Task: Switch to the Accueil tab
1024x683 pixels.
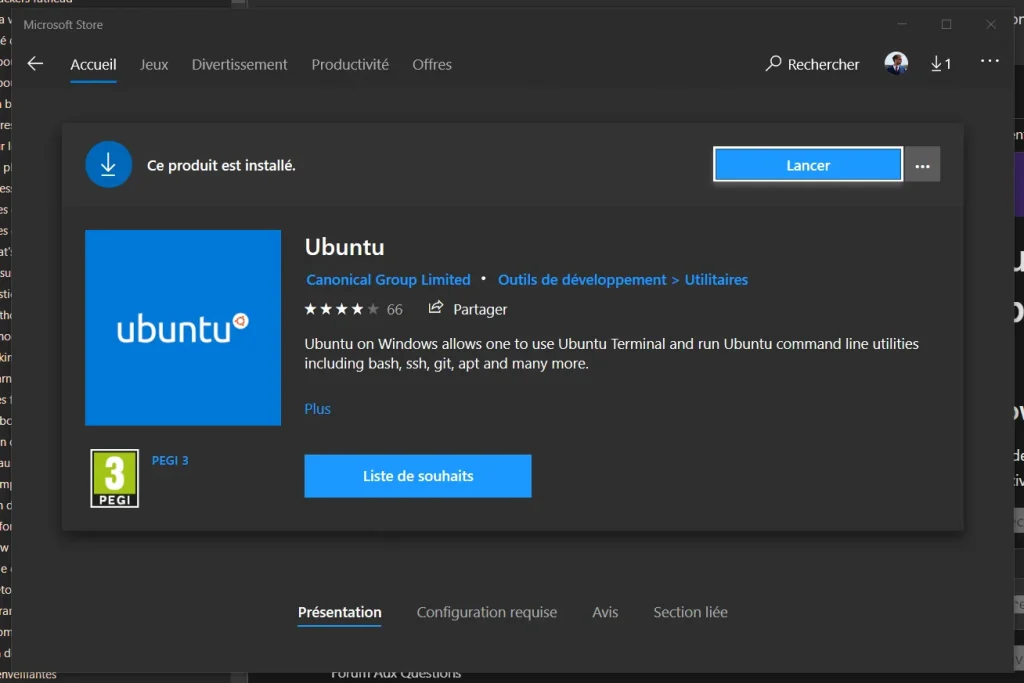Action: click(x=93, y=64)
